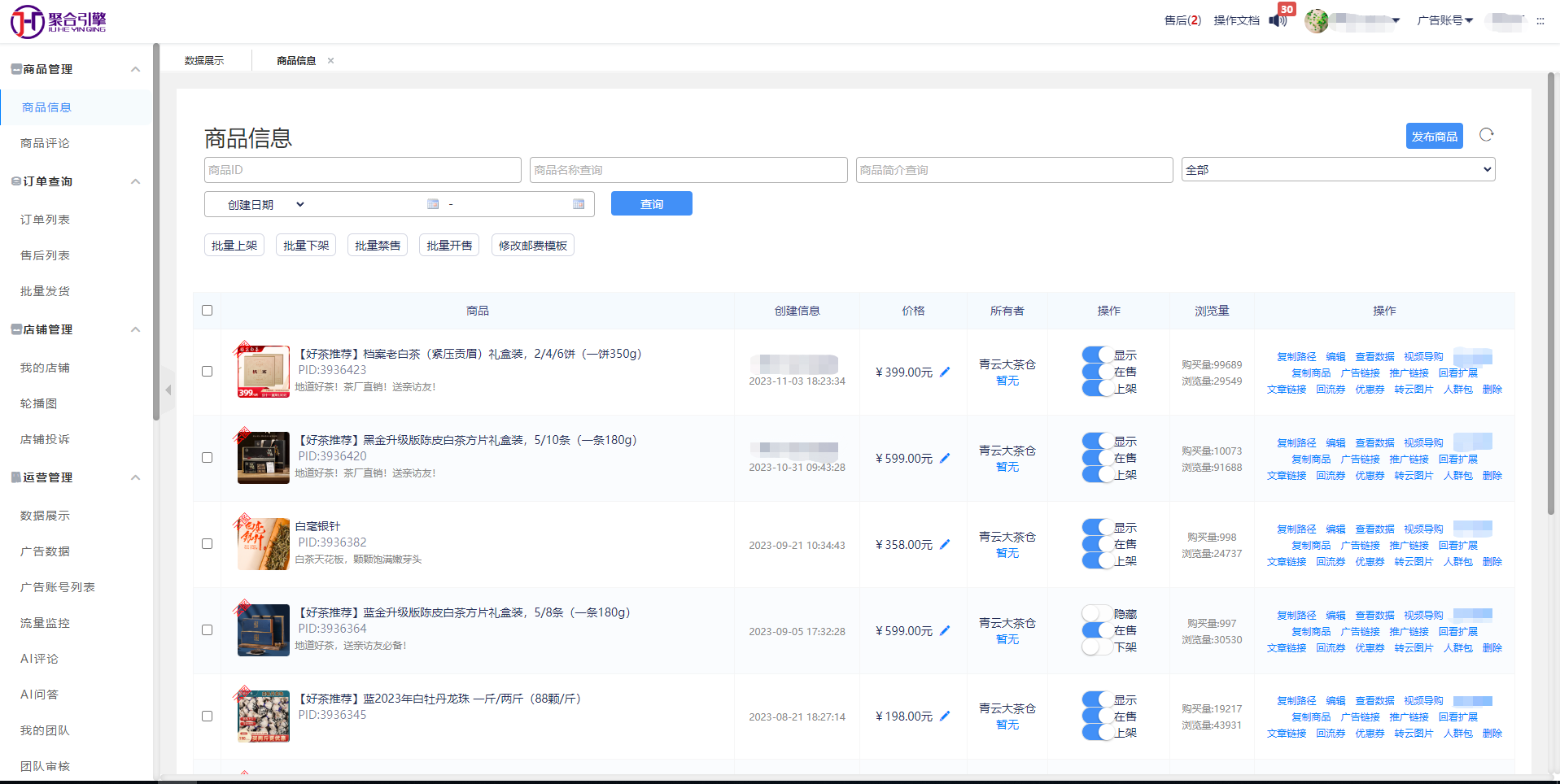The image size is (1560, 784).
Task: Click the speaker notification icon
Action: 1278,20
